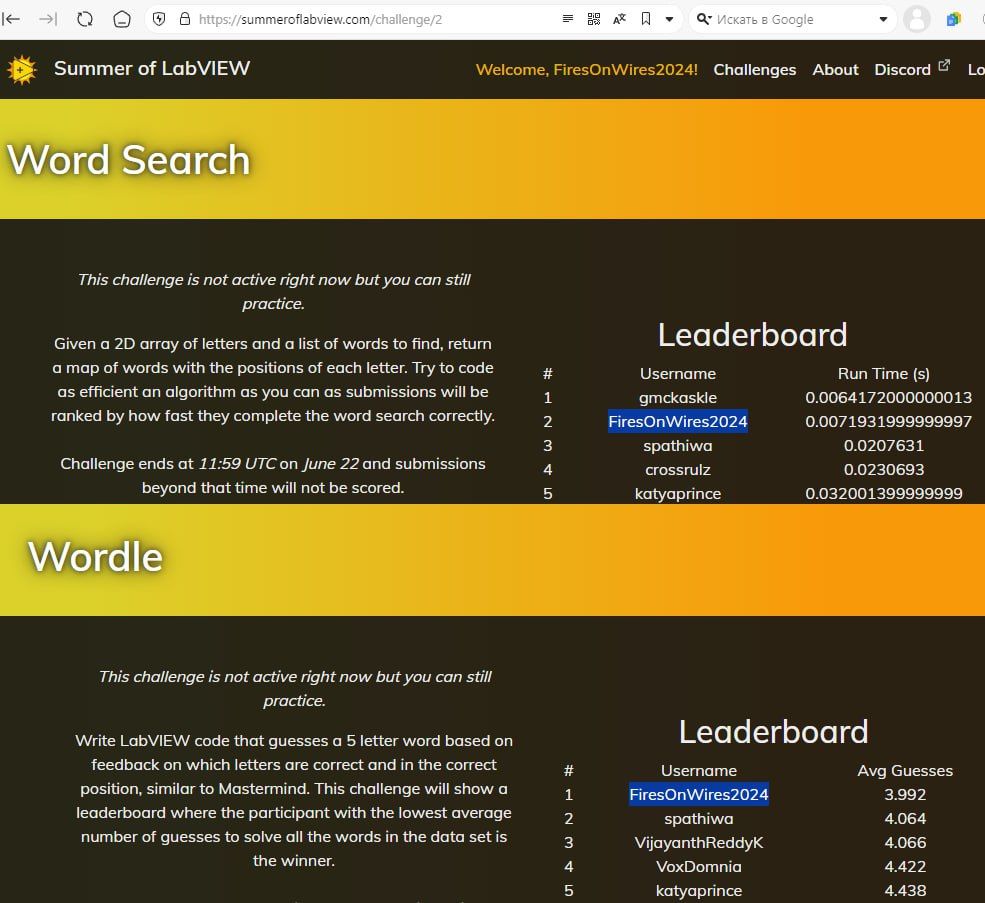Viewport: 985px width, 903px height.
Task: Translate the page using the translate icon
Action: click(x=619, y=19)
